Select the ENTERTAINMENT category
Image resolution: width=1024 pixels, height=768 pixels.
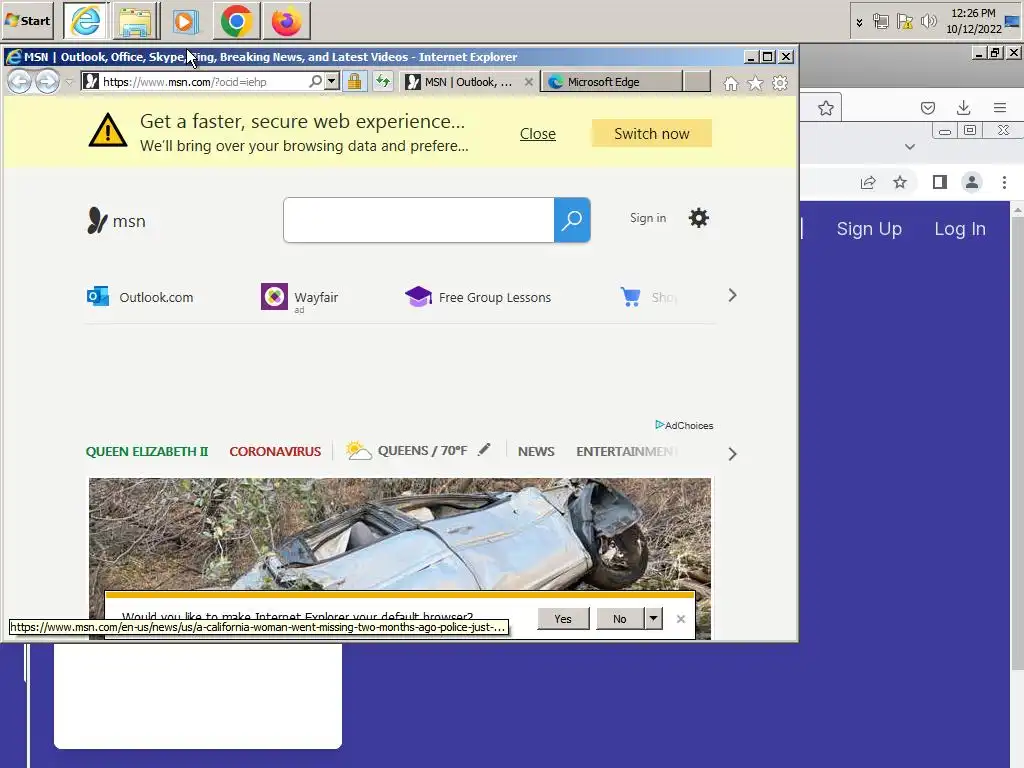[627, 451]
